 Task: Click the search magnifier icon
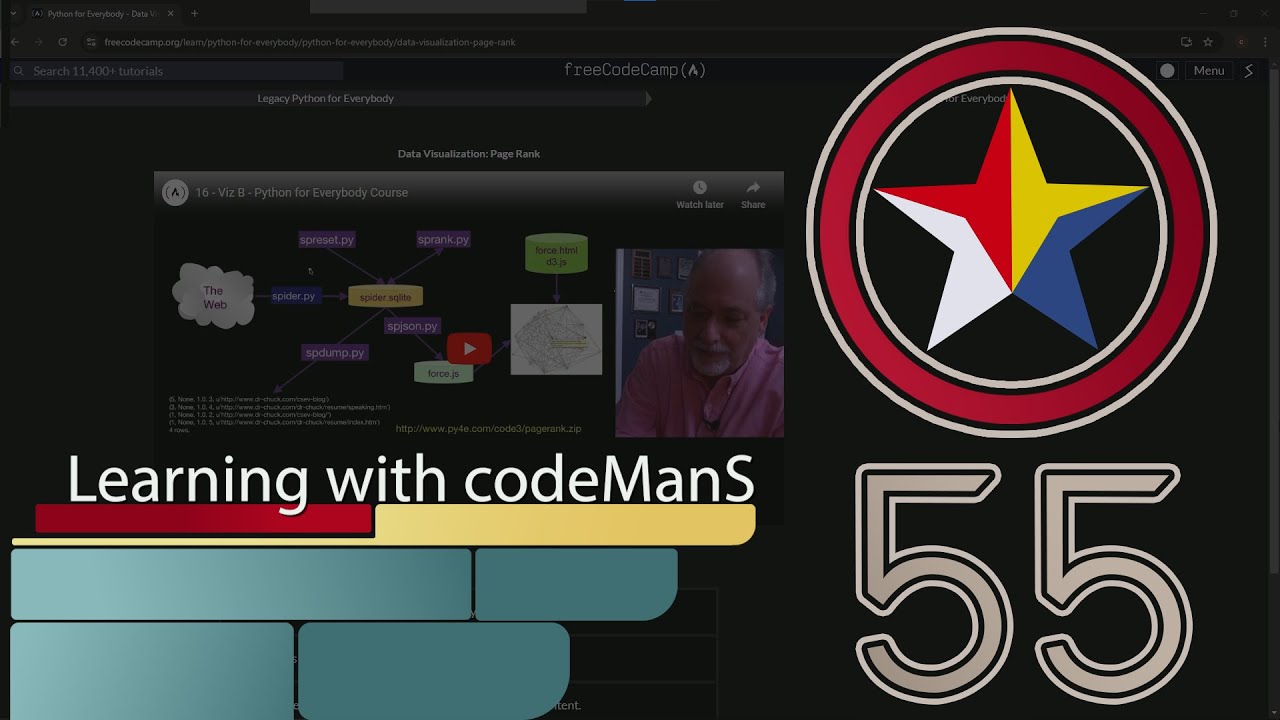click(x=19, y=71)
